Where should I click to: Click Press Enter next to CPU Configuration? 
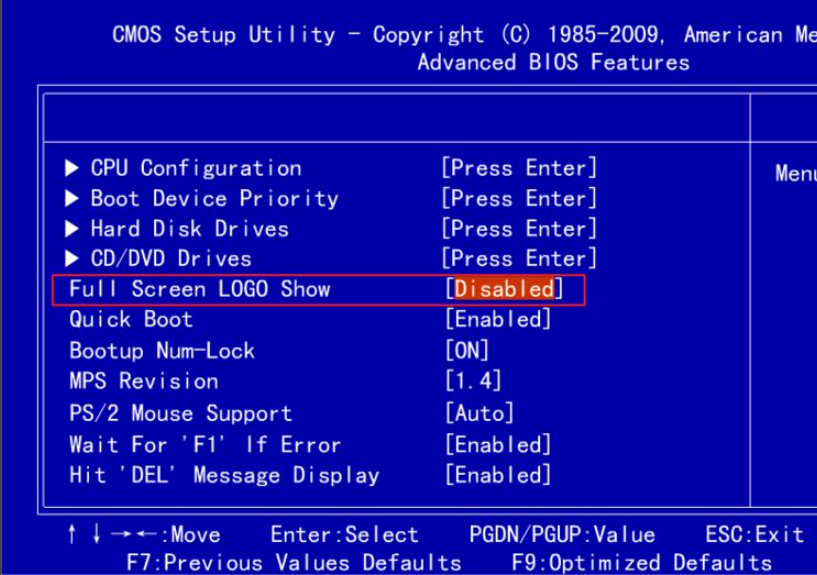(x=519, y=168)
